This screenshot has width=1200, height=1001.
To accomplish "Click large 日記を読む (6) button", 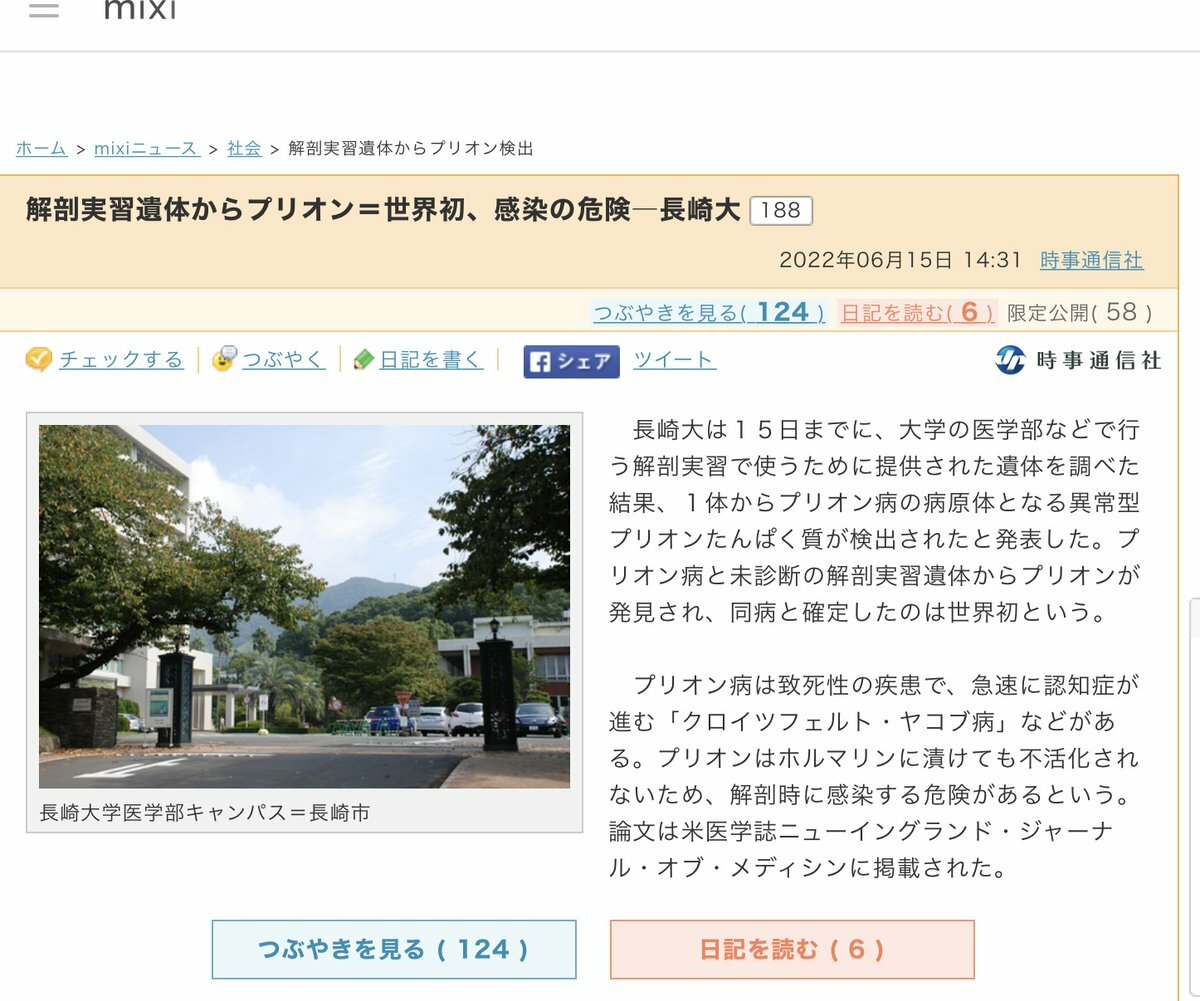I will [x=792, y=949].
